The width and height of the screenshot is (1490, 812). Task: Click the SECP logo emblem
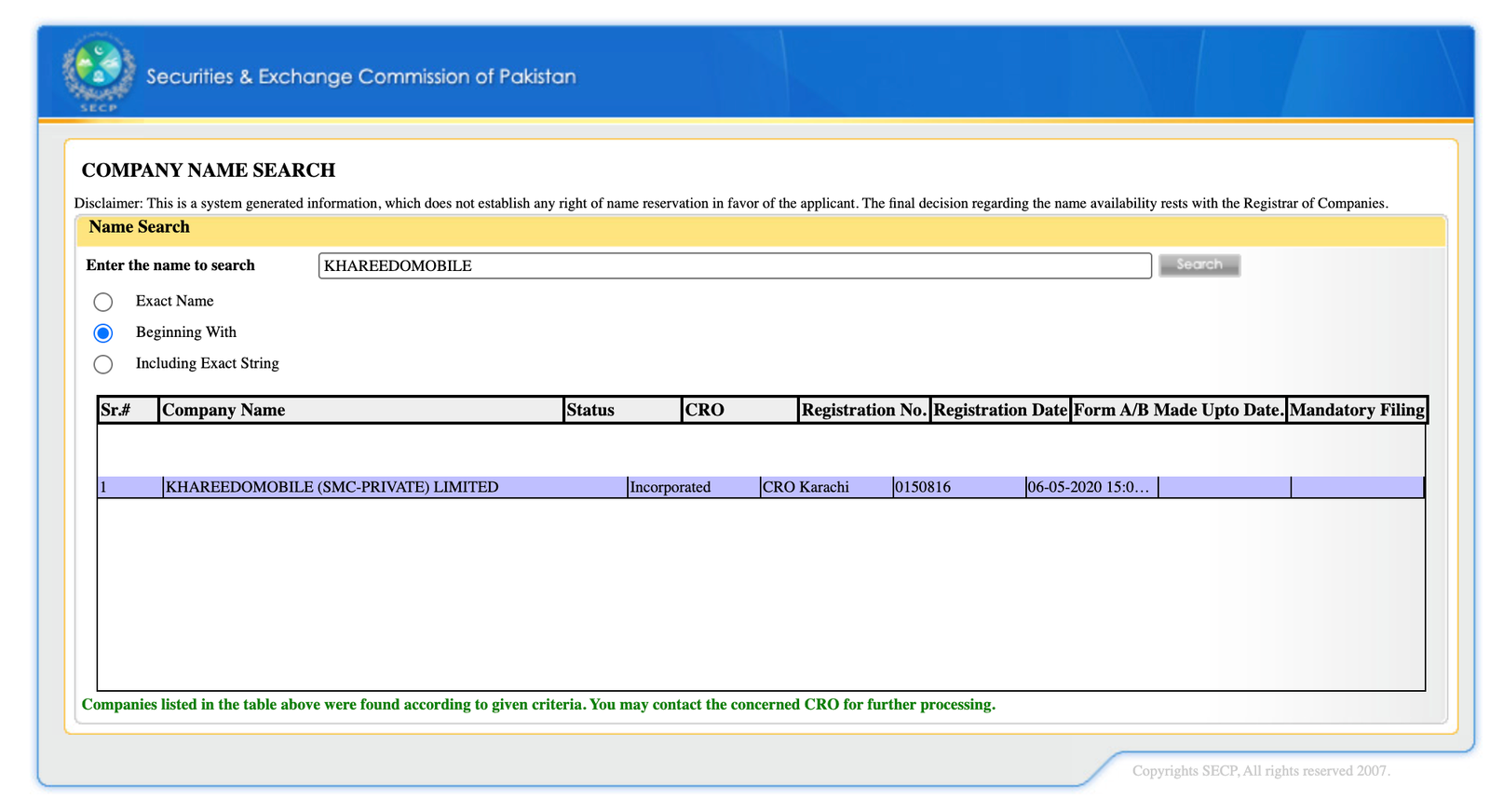point(98,72)
